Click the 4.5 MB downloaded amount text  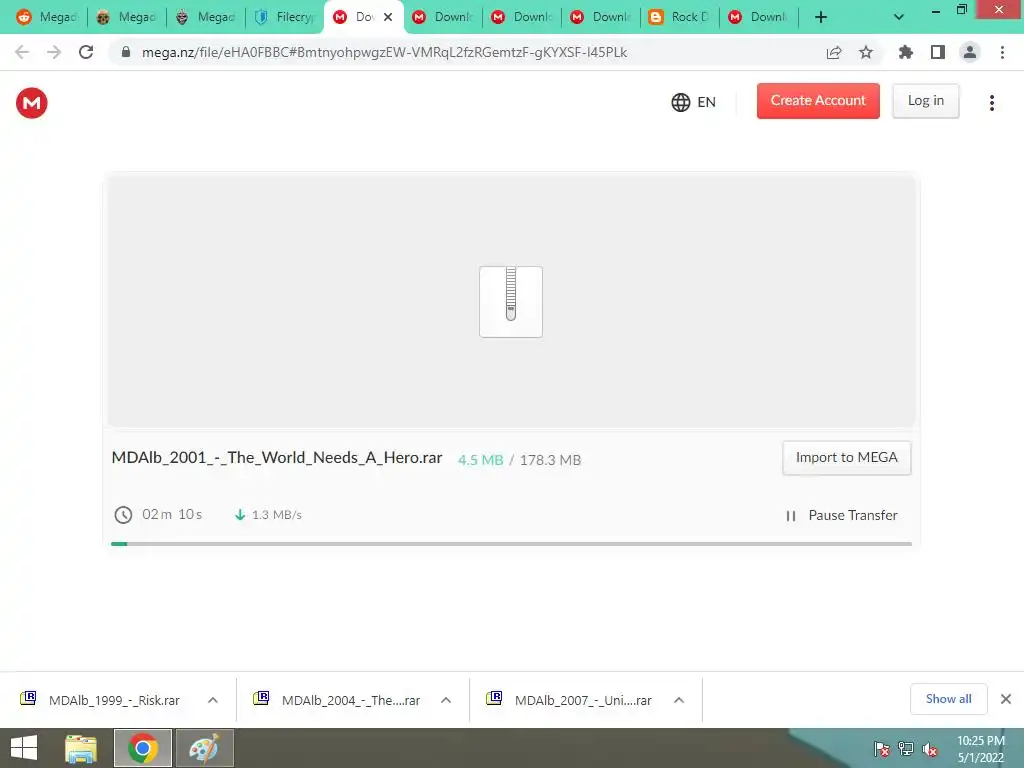coord(481,460)
